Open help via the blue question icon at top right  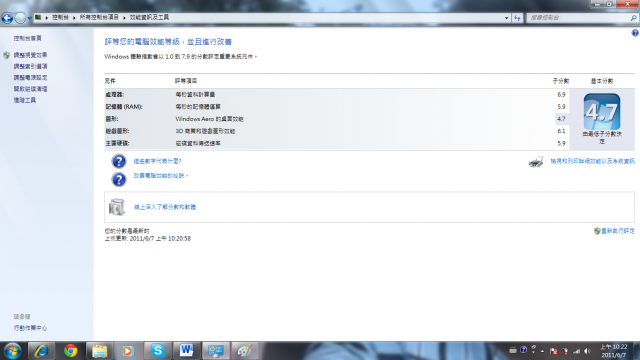635,33
